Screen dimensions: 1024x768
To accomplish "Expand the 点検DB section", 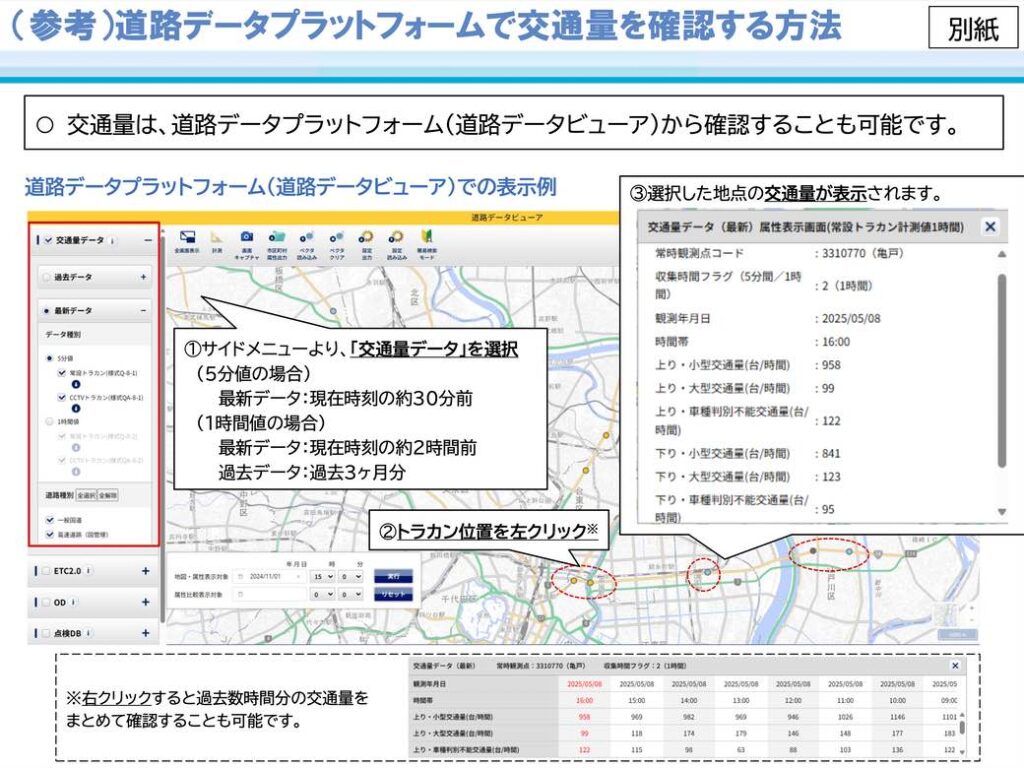I will (145, 633).
